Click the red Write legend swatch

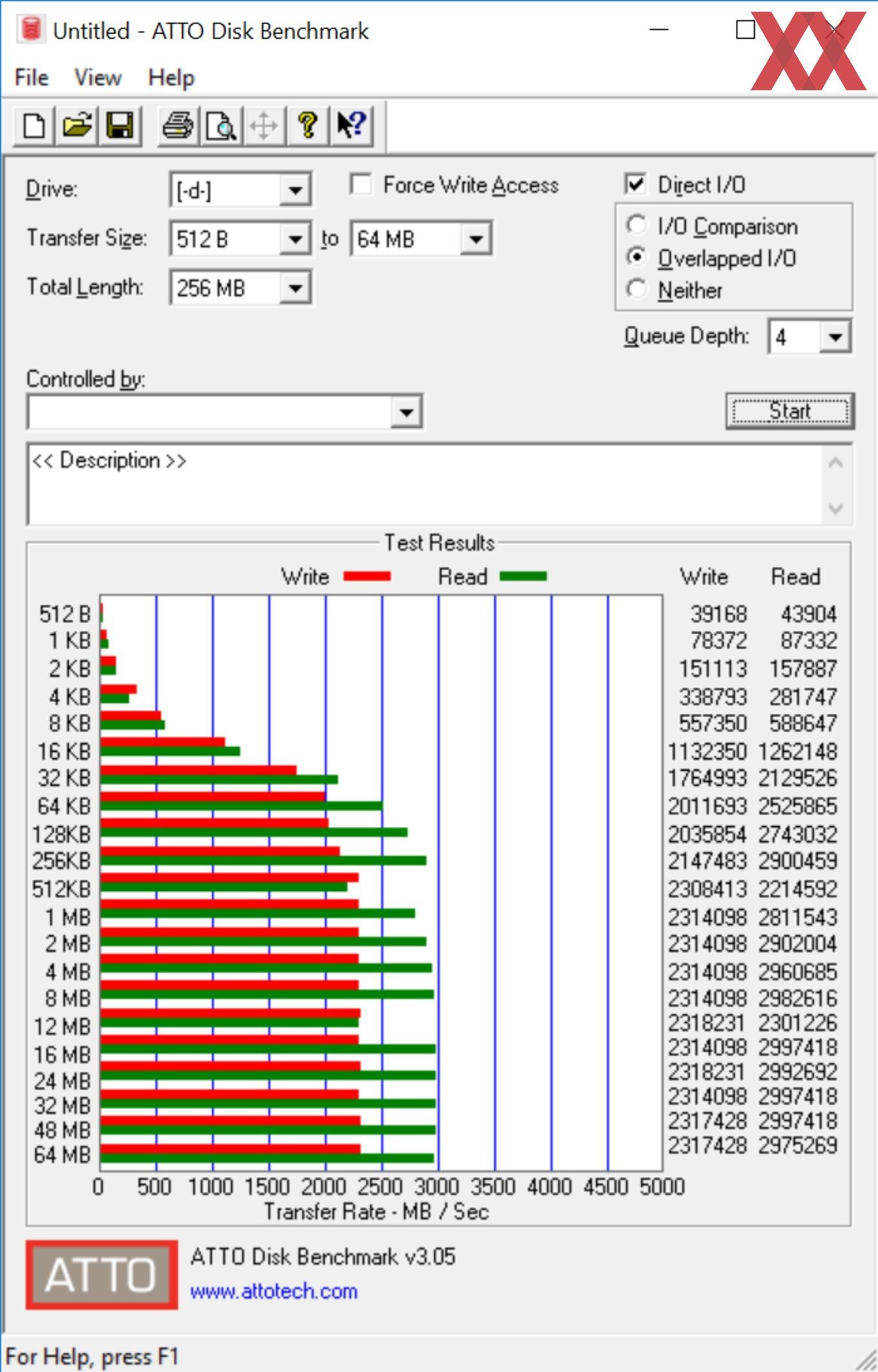(x=367, y=576)
